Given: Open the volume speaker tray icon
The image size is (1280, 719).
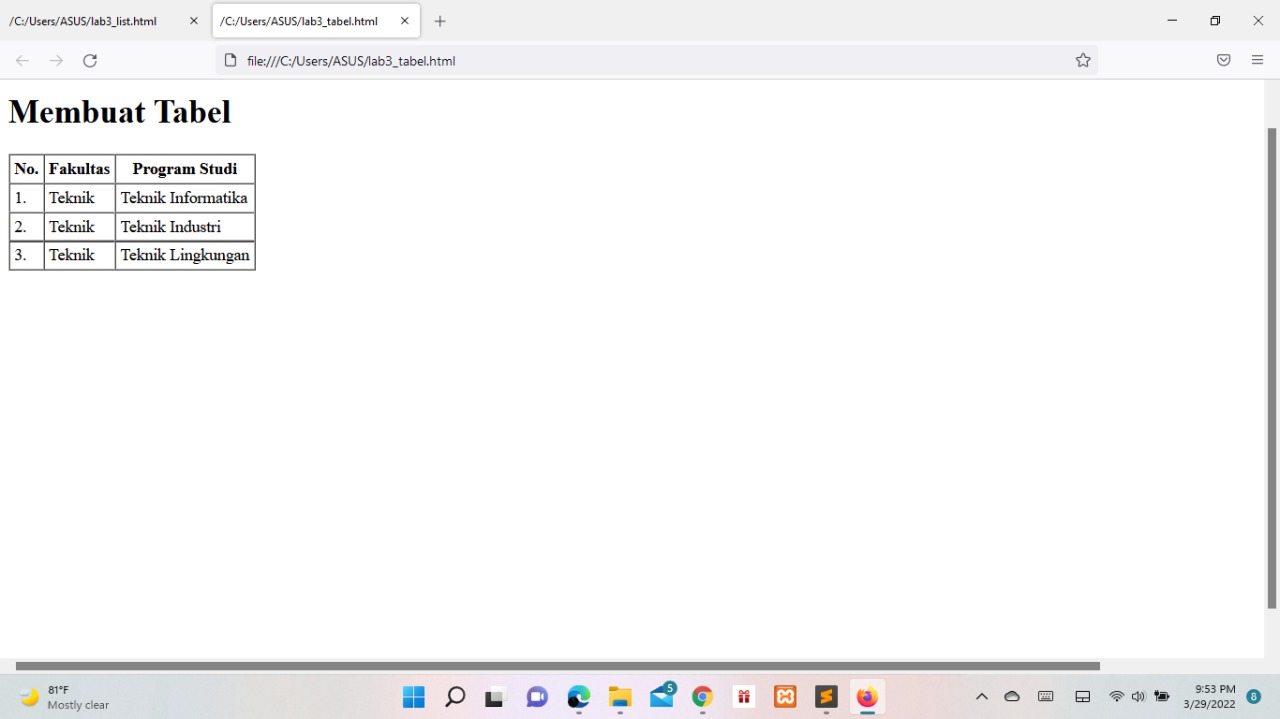Looking at the screenshot, I should click(1138, 697).
